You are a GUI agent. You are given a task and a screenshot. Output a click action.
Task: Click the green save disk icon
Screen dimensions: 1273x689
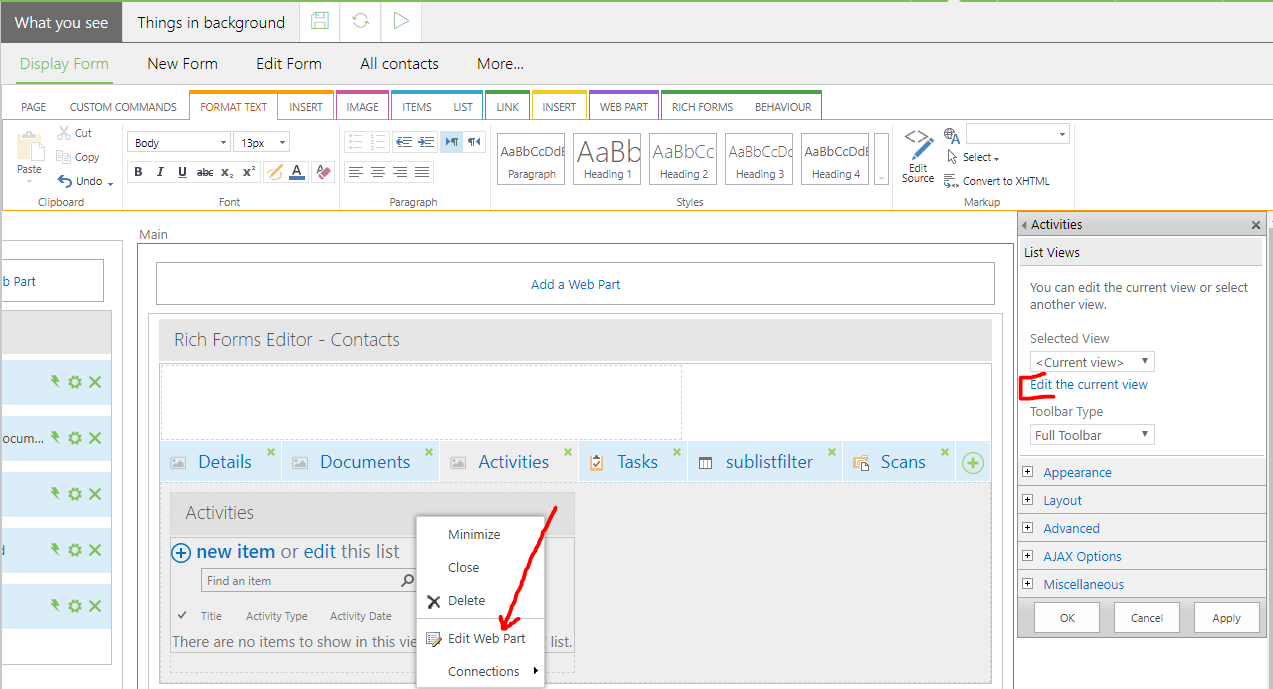coord(320,22)
